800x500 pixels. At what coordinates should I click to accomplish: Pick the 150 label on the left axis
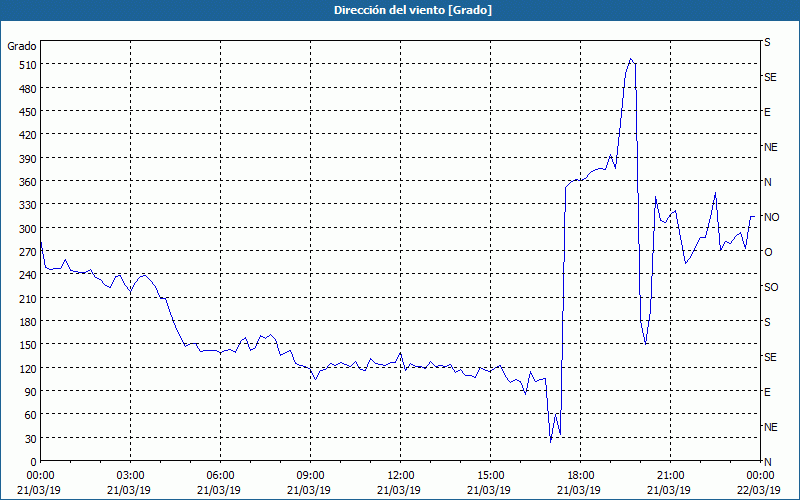[x=28, y=345]
